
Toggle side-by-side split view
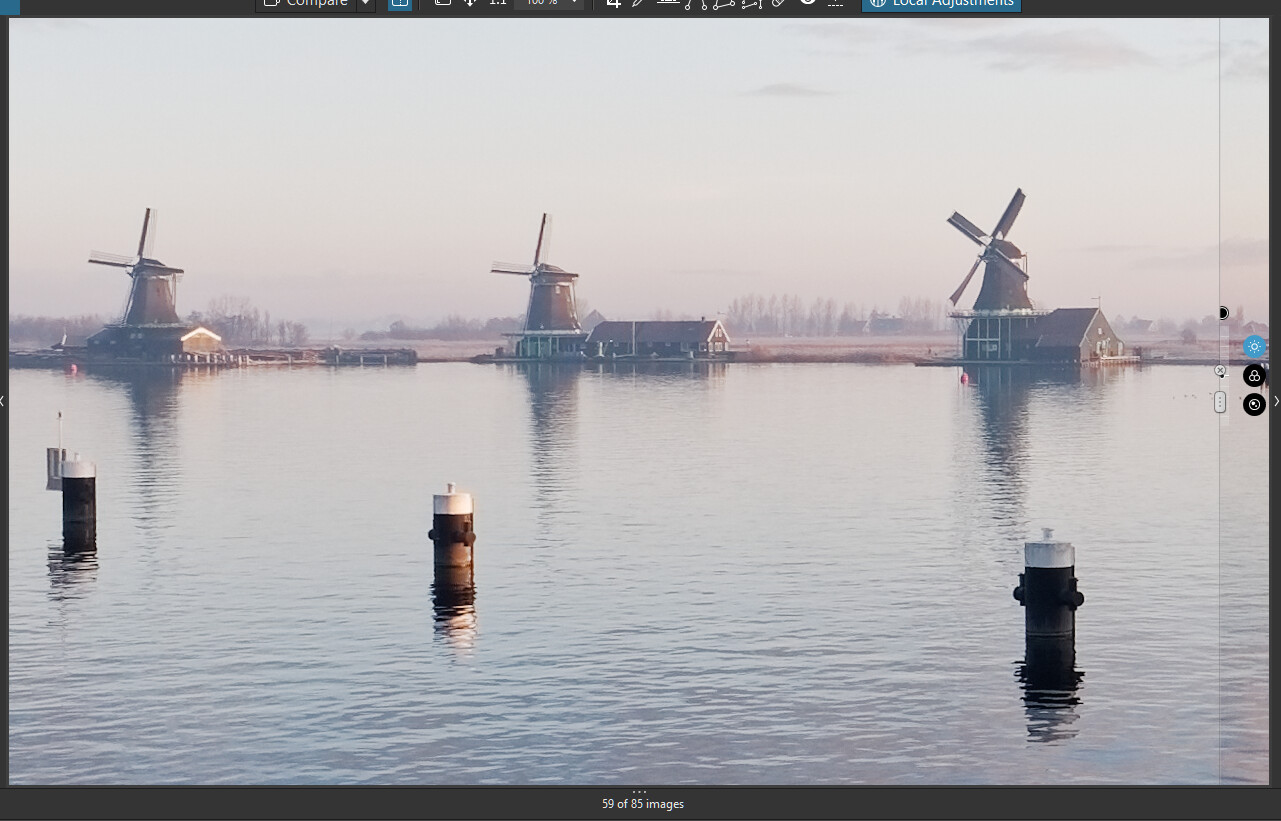[x=399, y=3]
